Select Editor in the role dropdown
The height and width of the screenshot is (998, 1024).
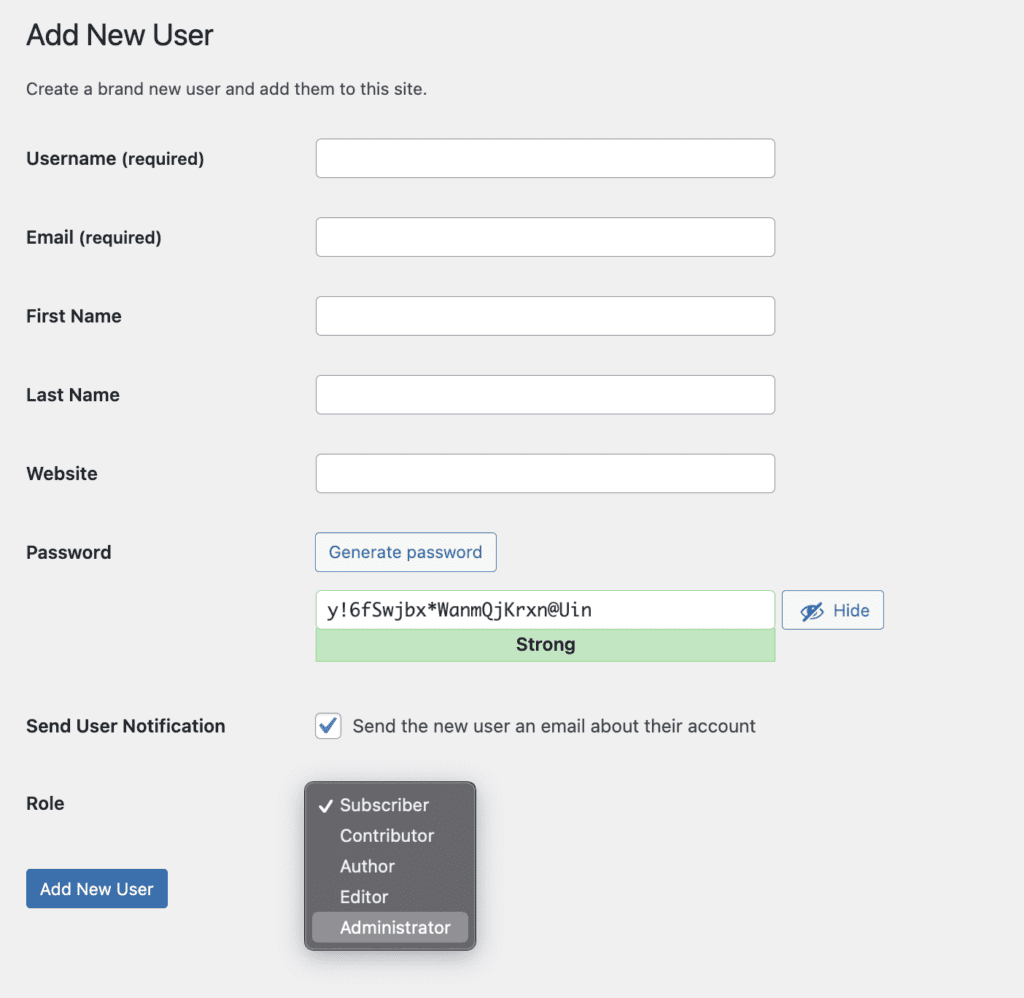coord(364,897)
